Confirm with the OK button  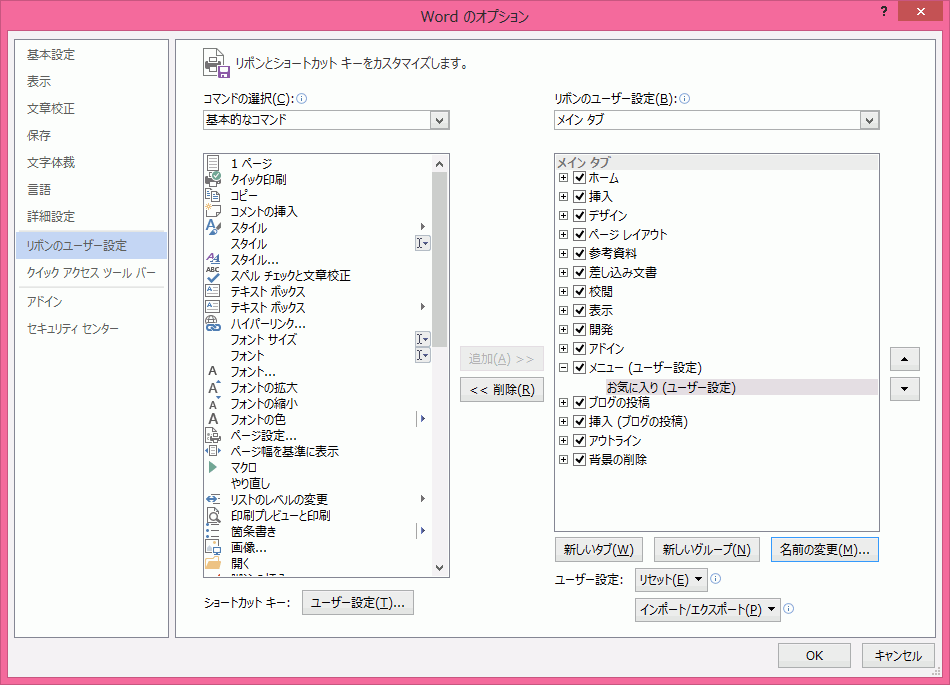(814, 655)
